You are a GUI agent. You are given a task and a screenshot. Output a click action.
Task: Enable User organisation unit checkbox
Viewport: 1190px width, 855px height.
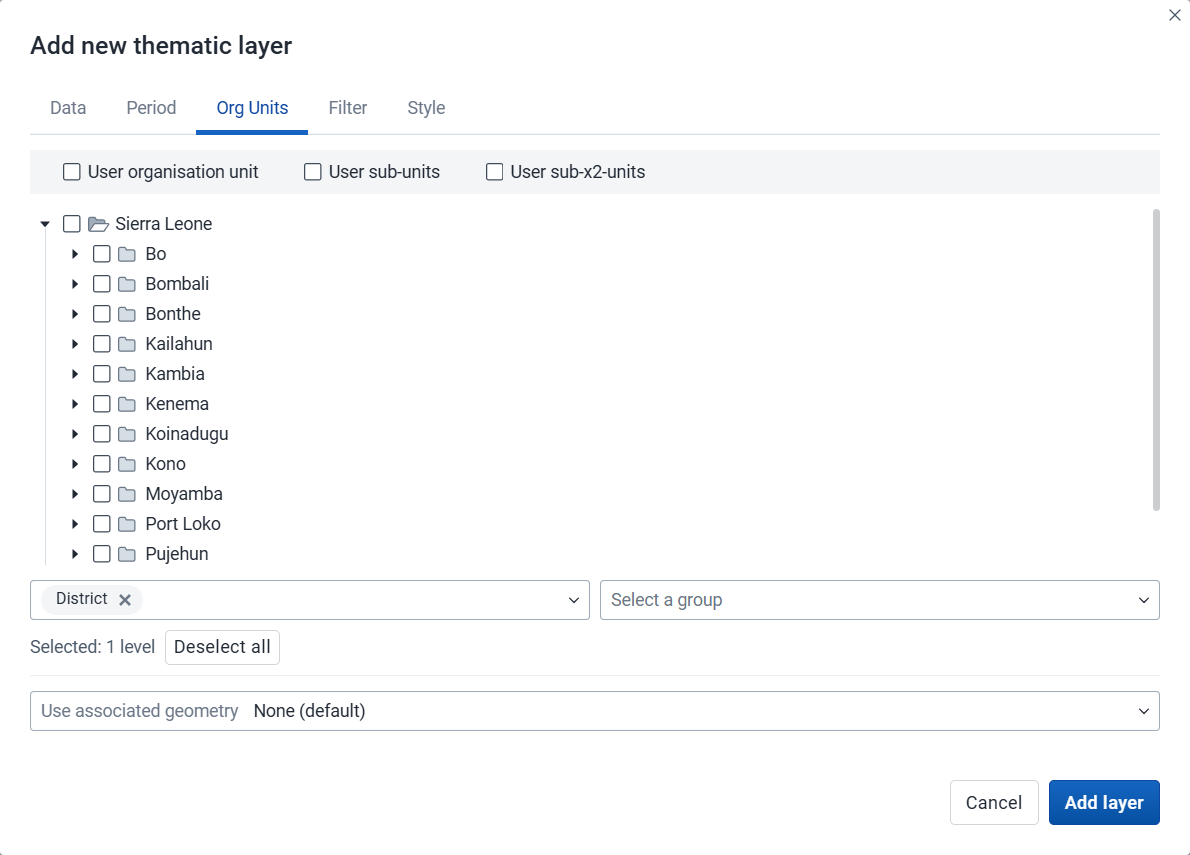click(71, 172)
